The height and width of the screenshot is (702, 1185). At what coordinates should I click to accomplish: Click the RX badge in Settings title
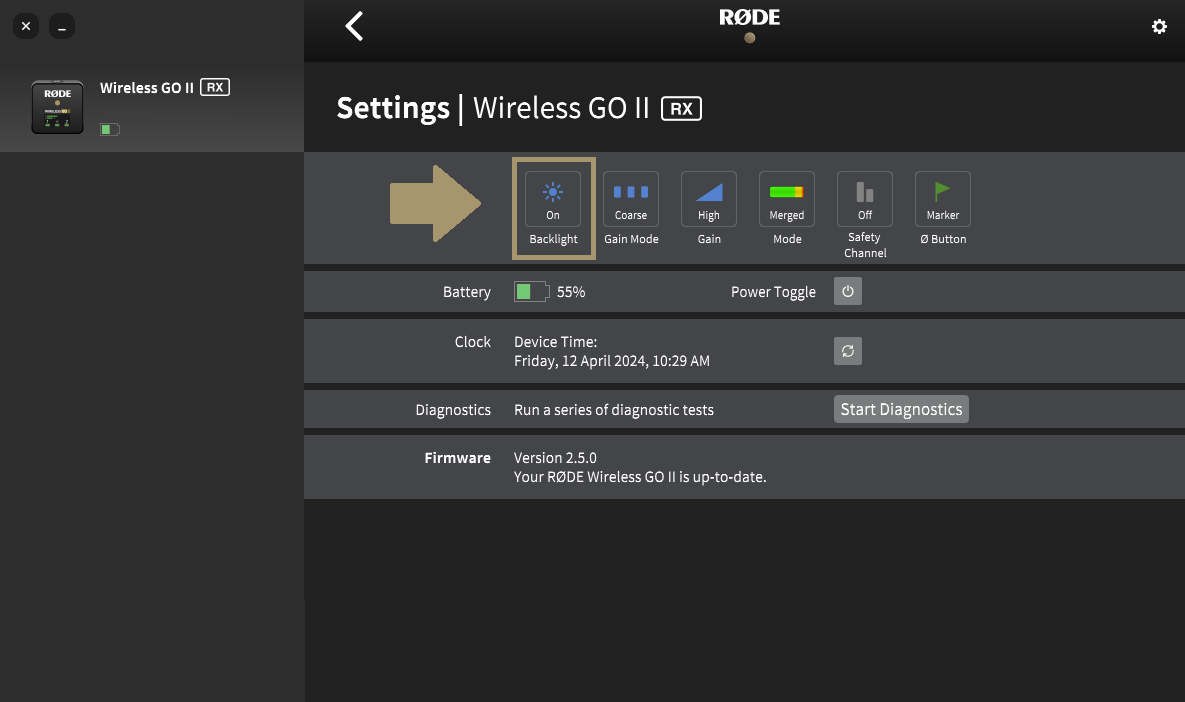(682, 108)
